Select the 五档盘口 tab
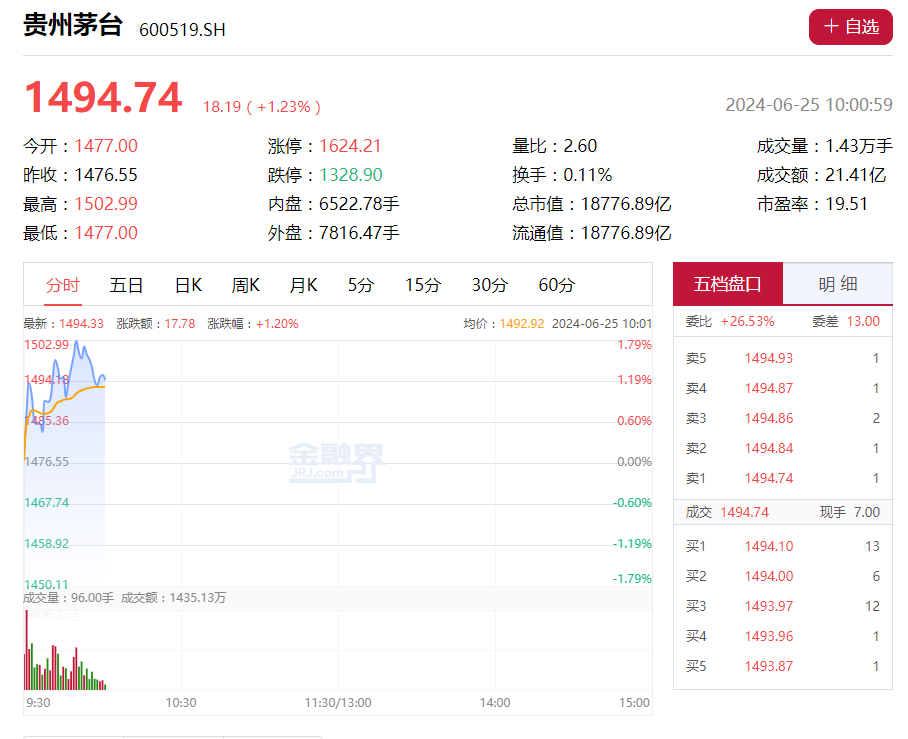This screenshot has height=739, width=908. coord(728,284)
